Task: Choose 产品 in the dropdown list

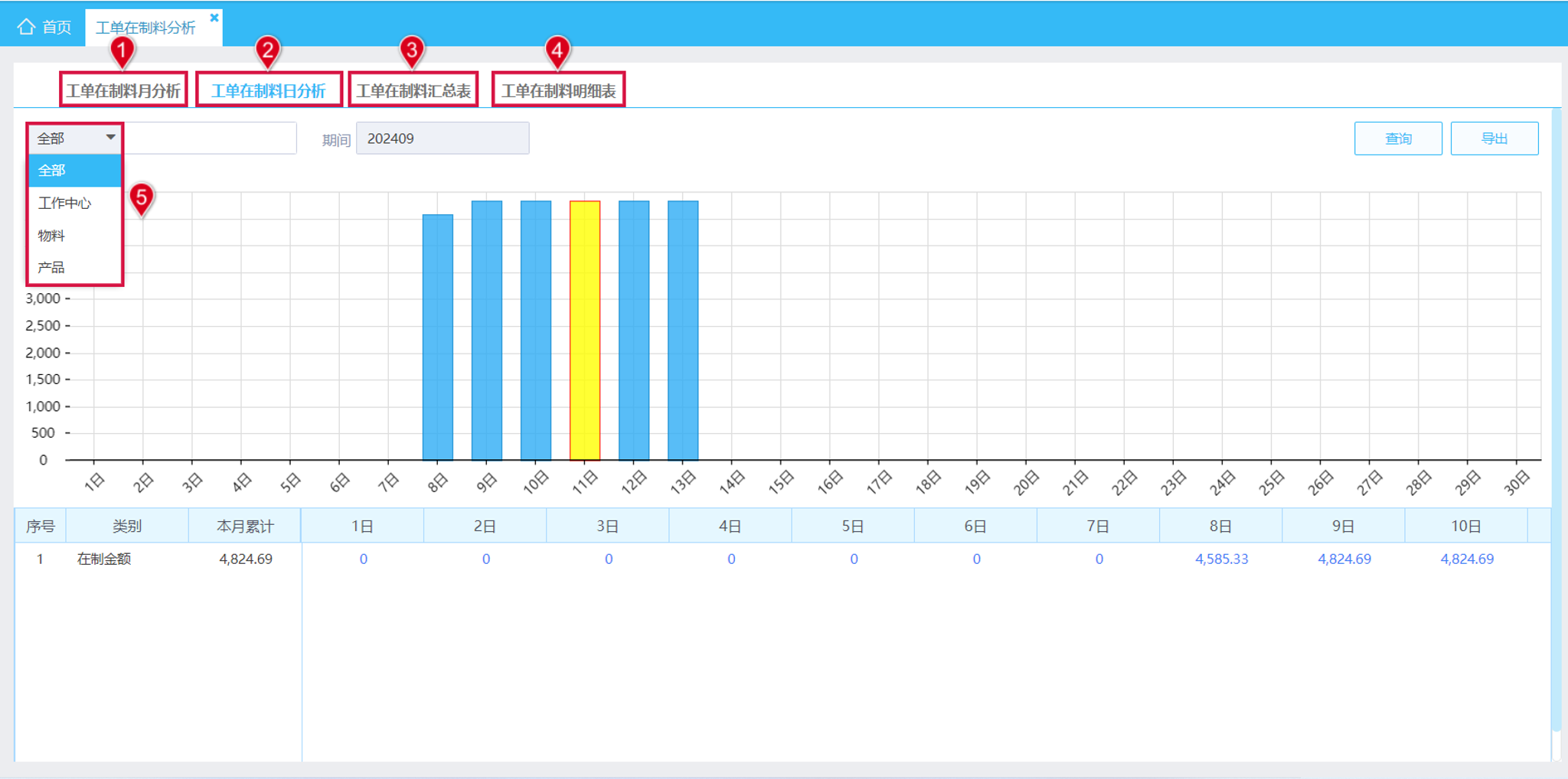Action: point(75,267)
